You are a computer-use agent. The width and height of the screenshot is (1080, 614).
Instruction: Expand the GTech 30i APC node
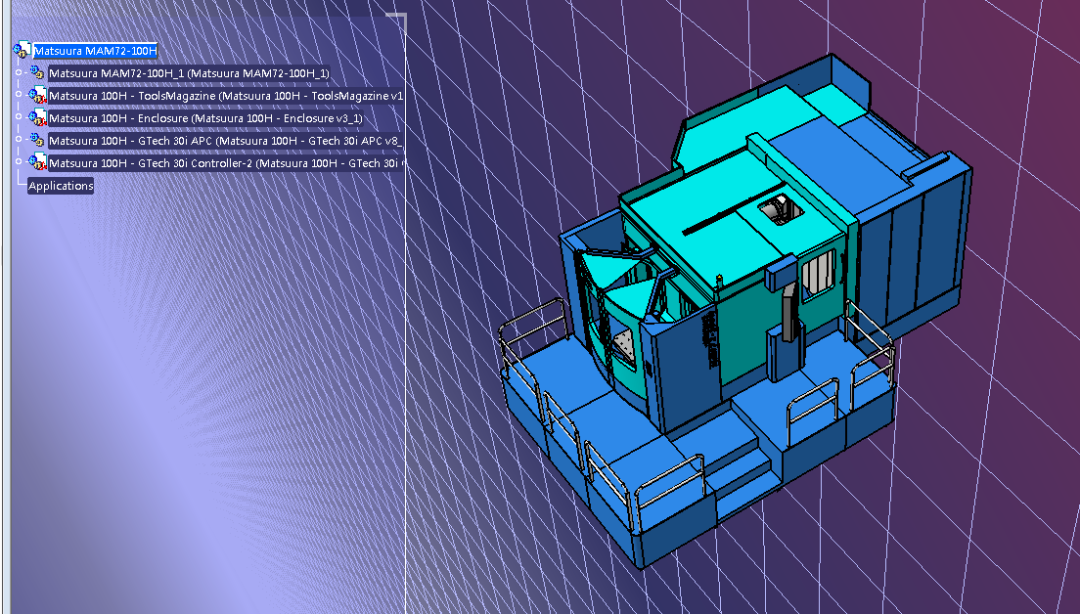[19, 140]
